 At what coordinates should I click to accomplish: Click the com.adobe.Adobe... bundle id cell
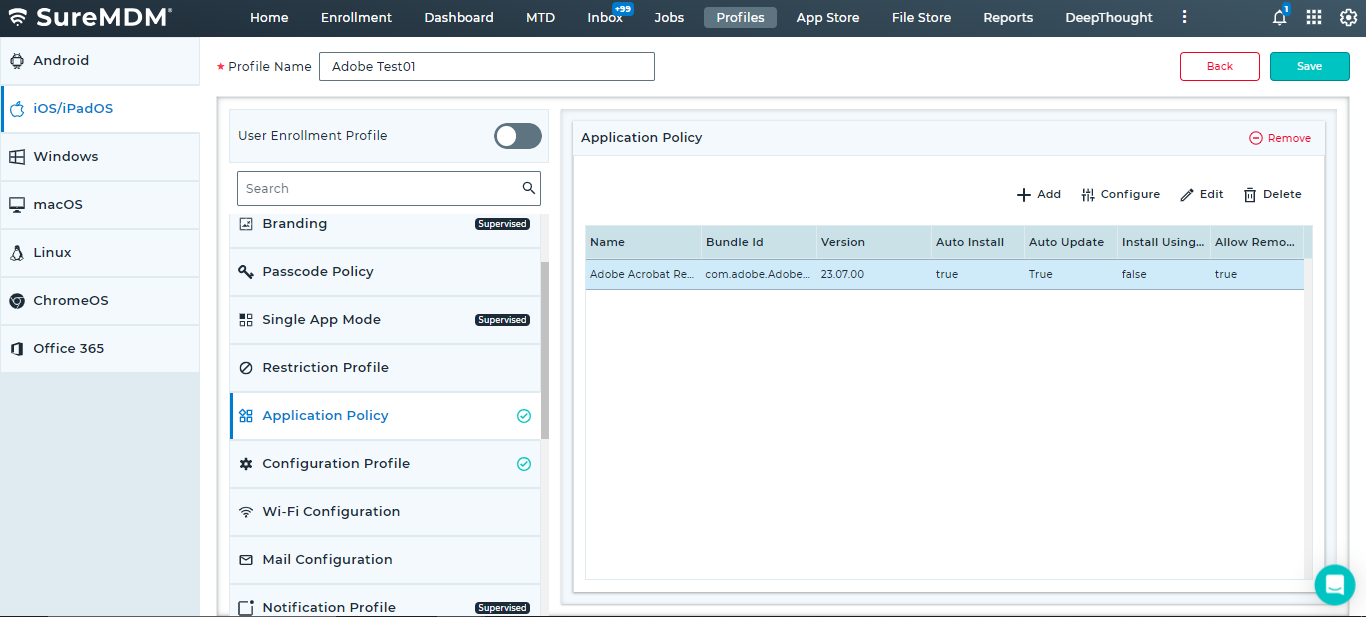759,274
